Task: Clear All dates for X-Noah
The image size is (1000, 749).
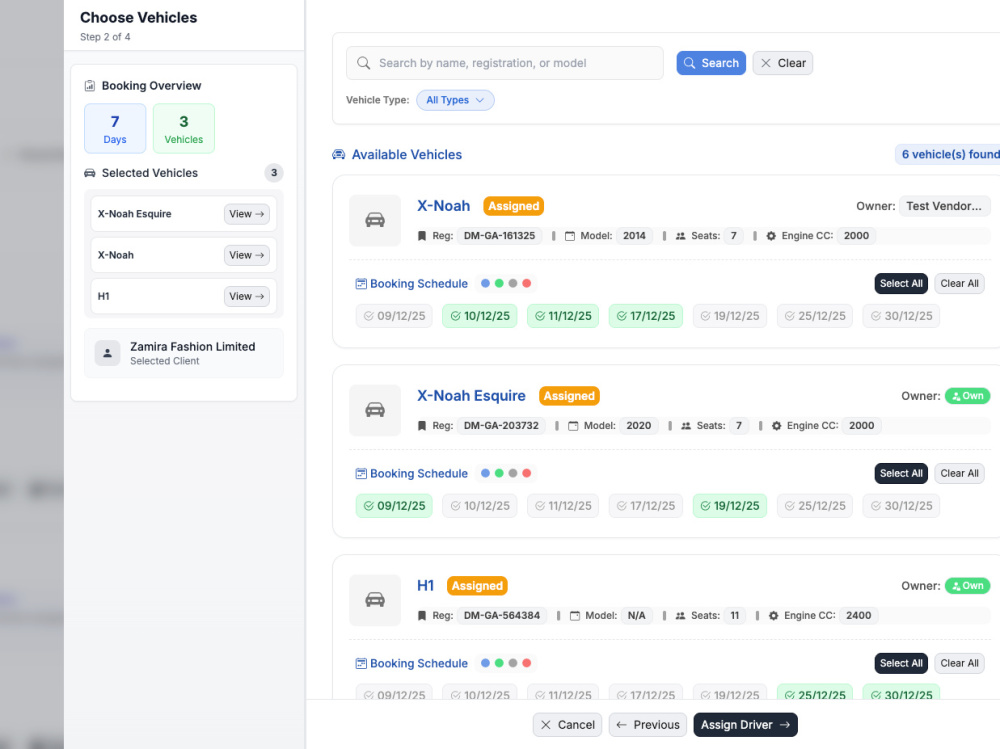Action: pyautogui.click(x=959, y=283)
